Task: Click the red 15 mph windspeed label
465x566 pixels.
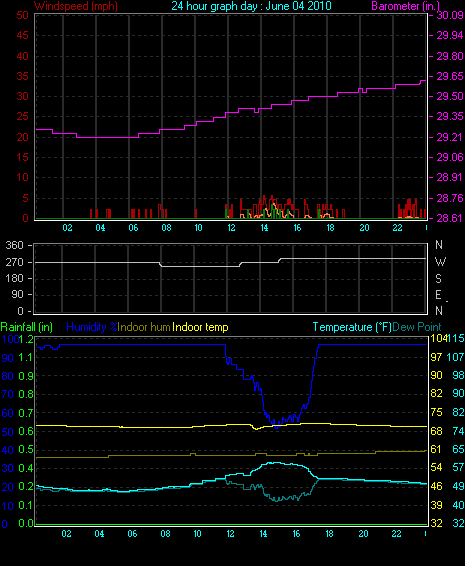Action: coord(22,157)
